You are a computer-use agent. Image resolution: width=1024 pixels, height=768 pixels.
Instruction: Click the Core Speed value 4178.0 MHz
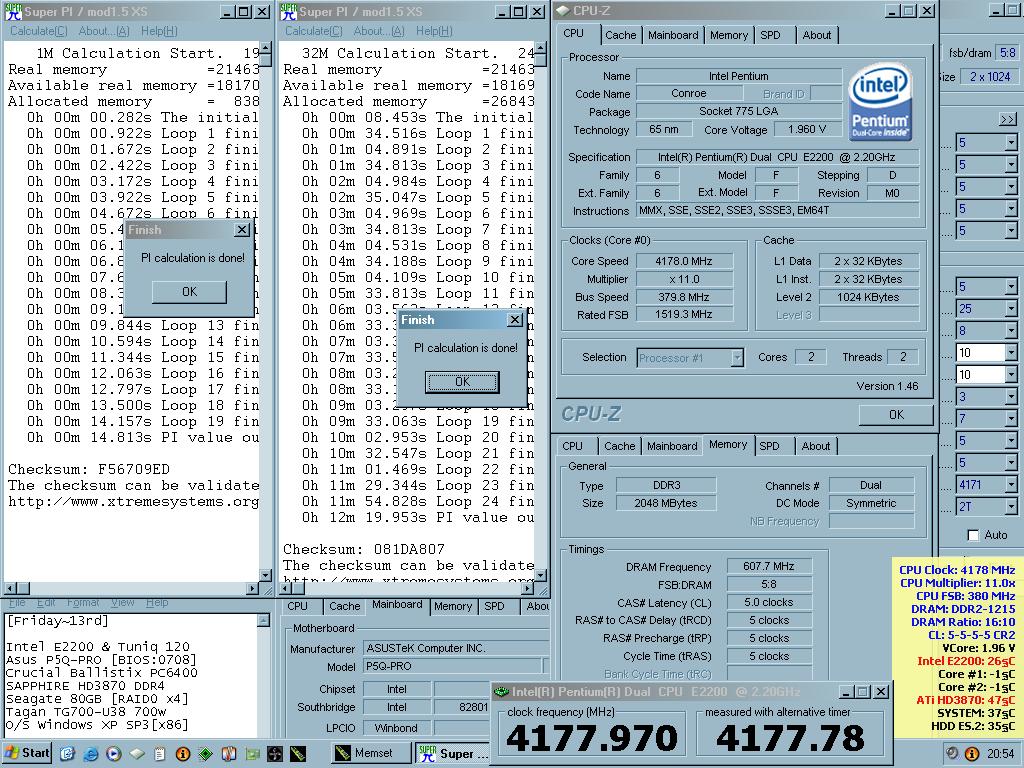coord(684,261)
